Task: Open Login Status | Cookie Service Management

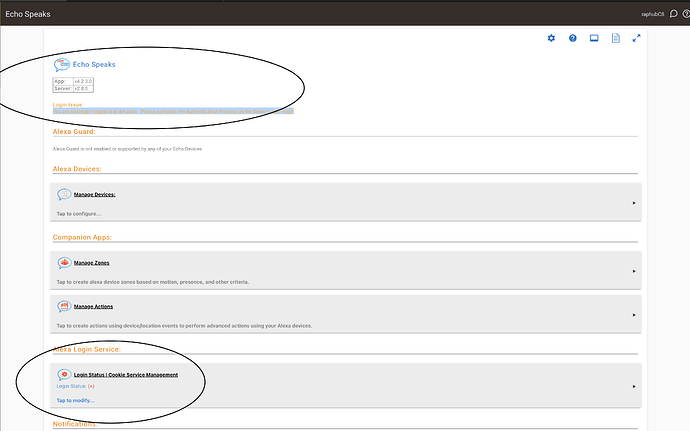Action: pos(126,375)
